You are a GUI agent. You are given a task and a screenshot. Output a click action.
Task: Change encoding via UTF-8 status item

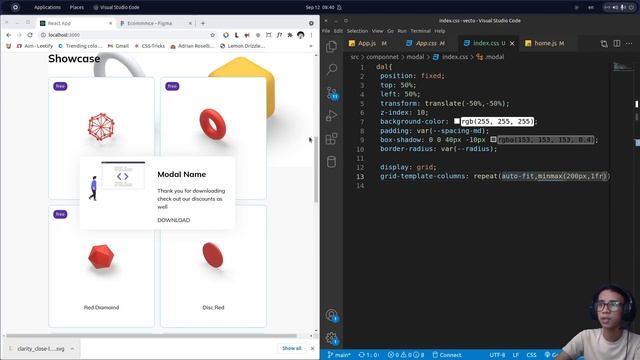click(497, 355)
